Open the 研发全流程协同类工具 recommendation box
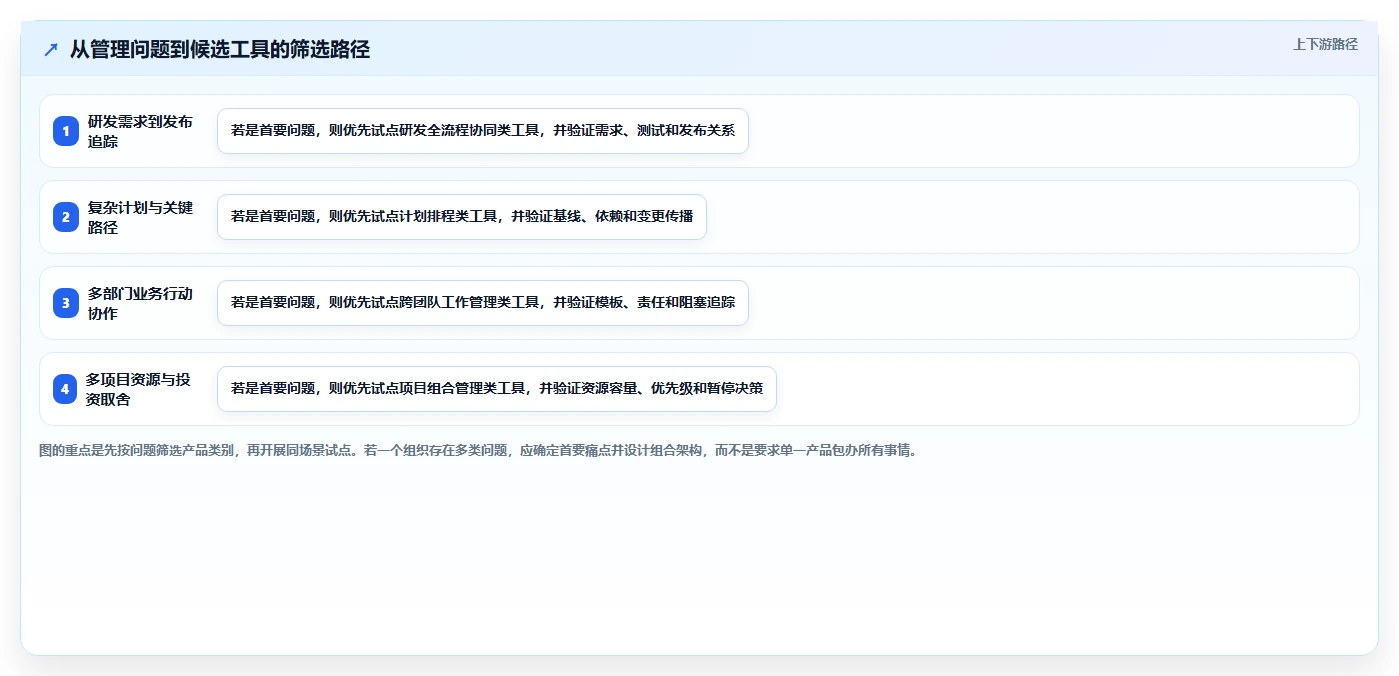Image resolution: width=1399 pixels, height=676 pixels. pyautogui.click(x=483, y=131)
